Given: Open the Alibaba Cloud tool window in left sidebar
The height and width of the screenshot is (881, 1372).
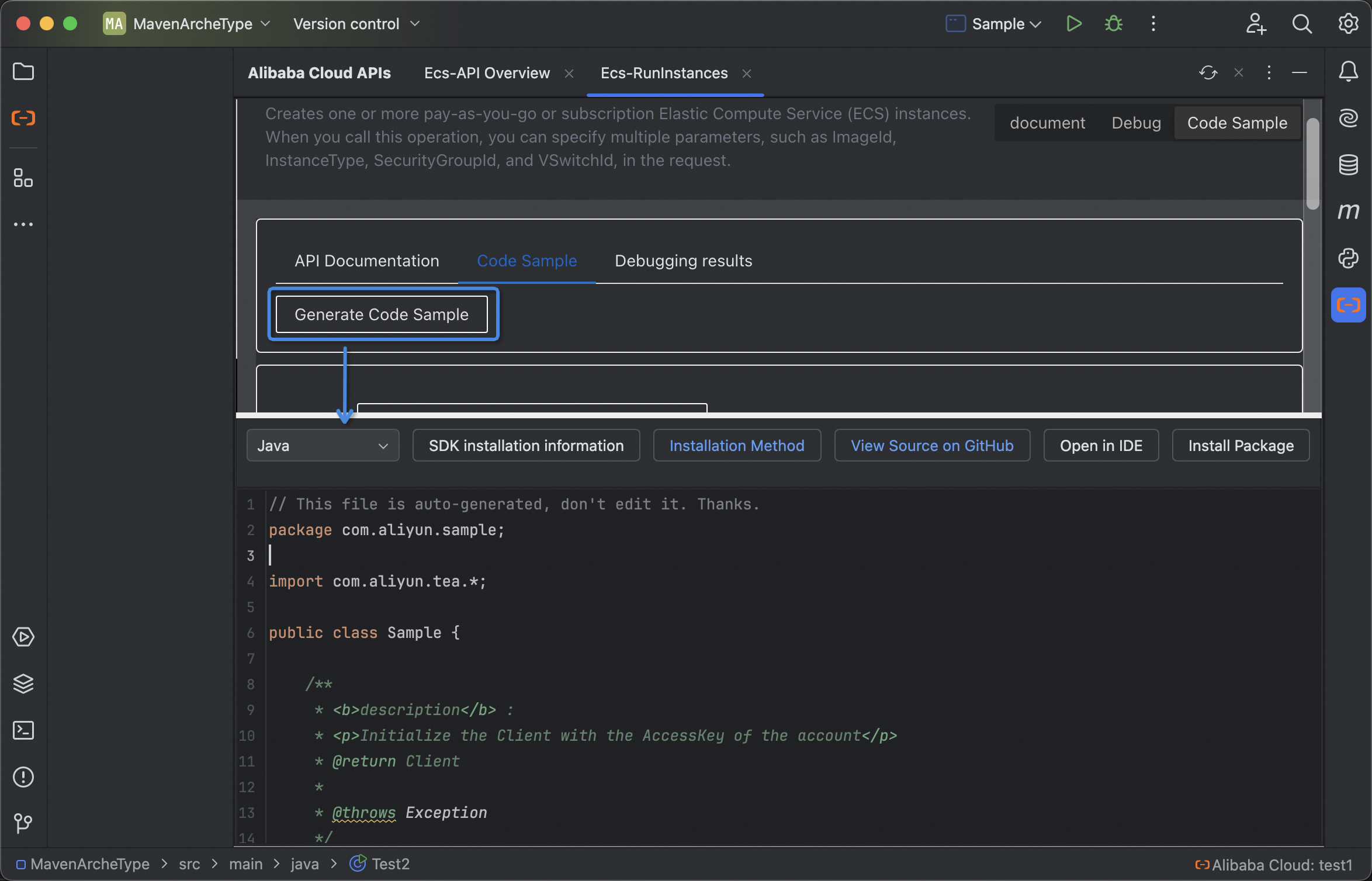Looking at the screenshot, I should pyautogui.click(x=23, y=118).
